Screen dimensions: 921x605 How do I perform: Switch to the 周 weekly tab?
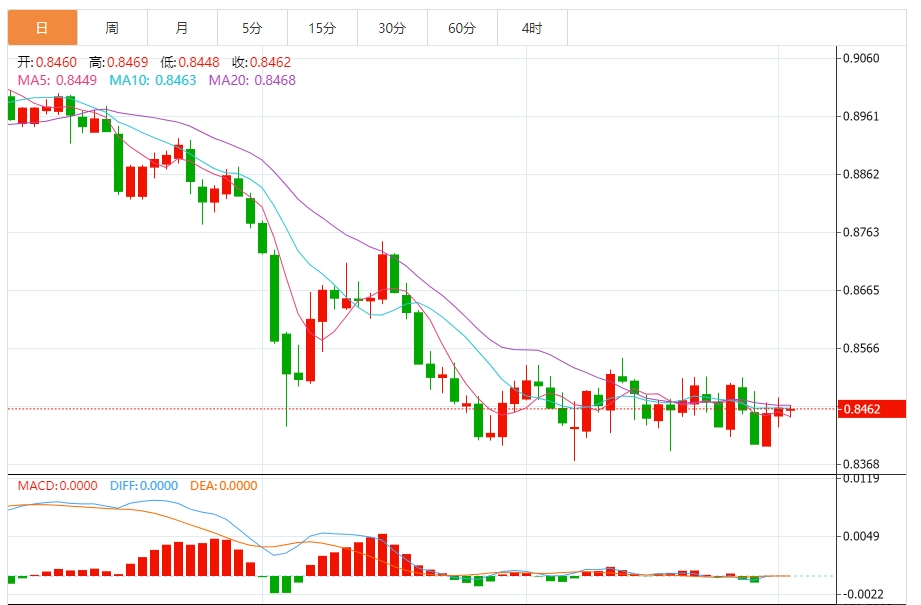click(112, 28)
